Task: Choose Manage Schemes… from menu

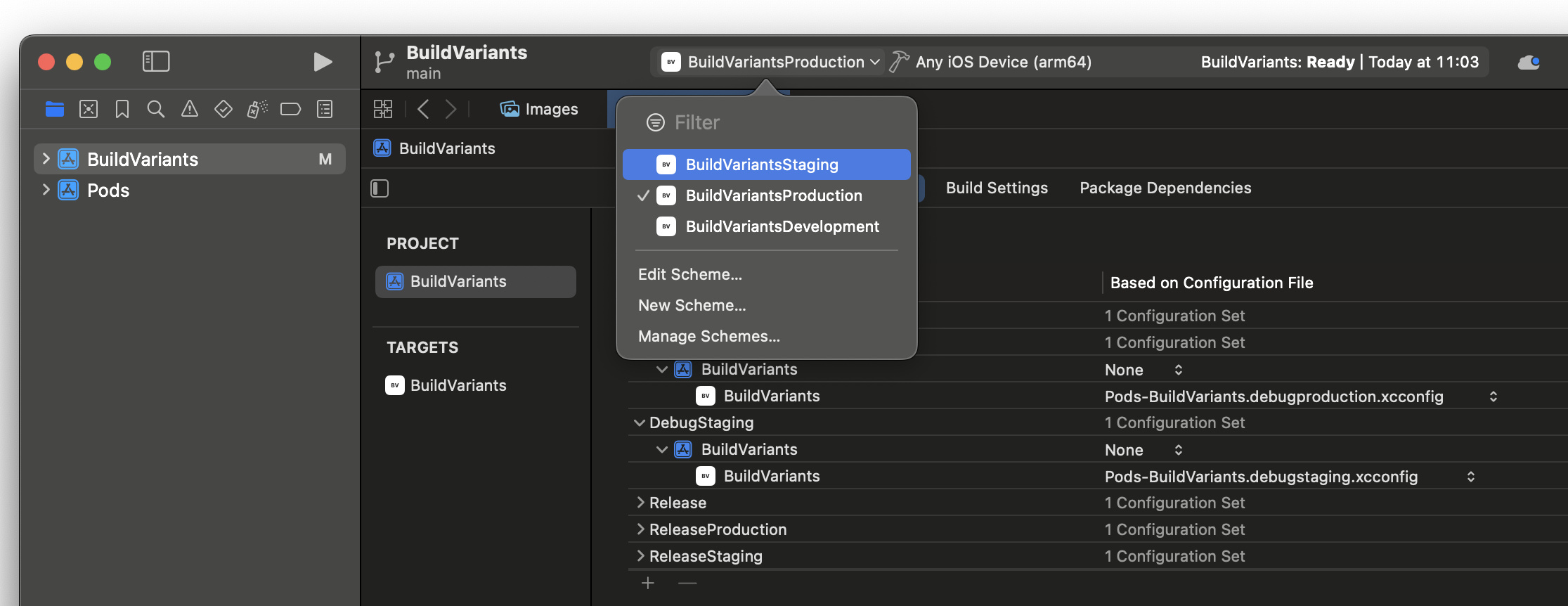Action: tap(709, 336)
